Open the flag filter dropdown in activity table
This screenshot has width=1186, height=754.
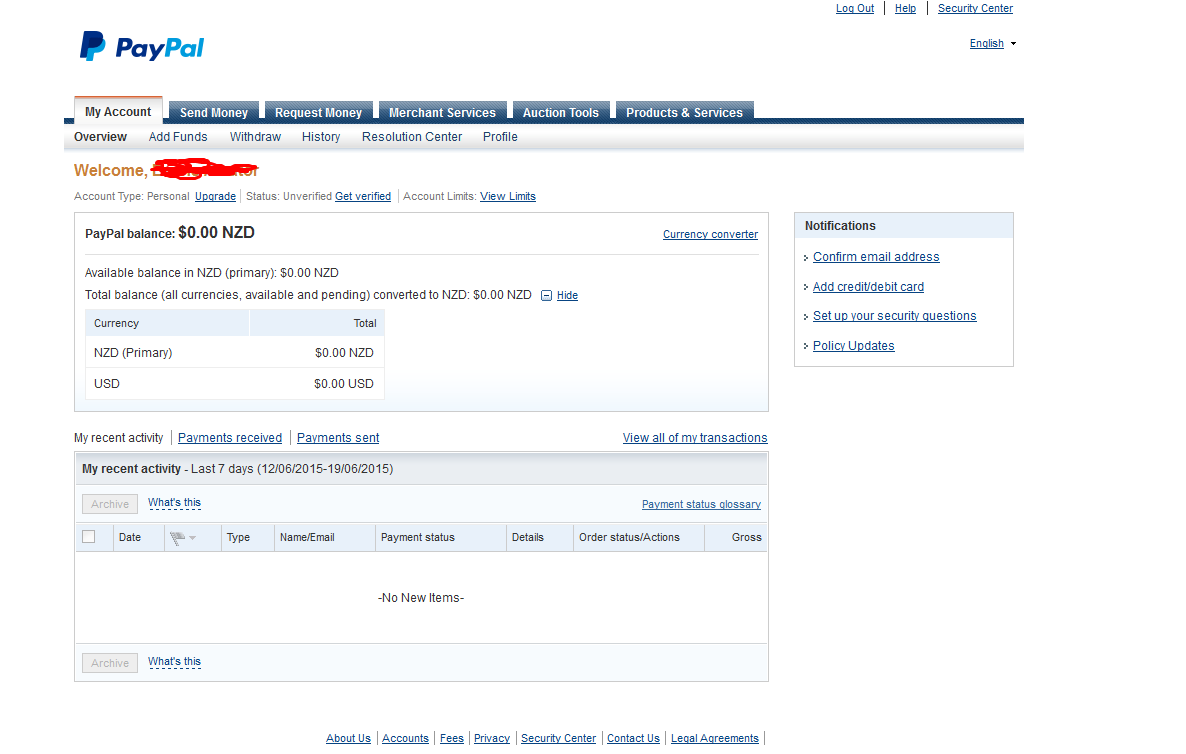183,538
